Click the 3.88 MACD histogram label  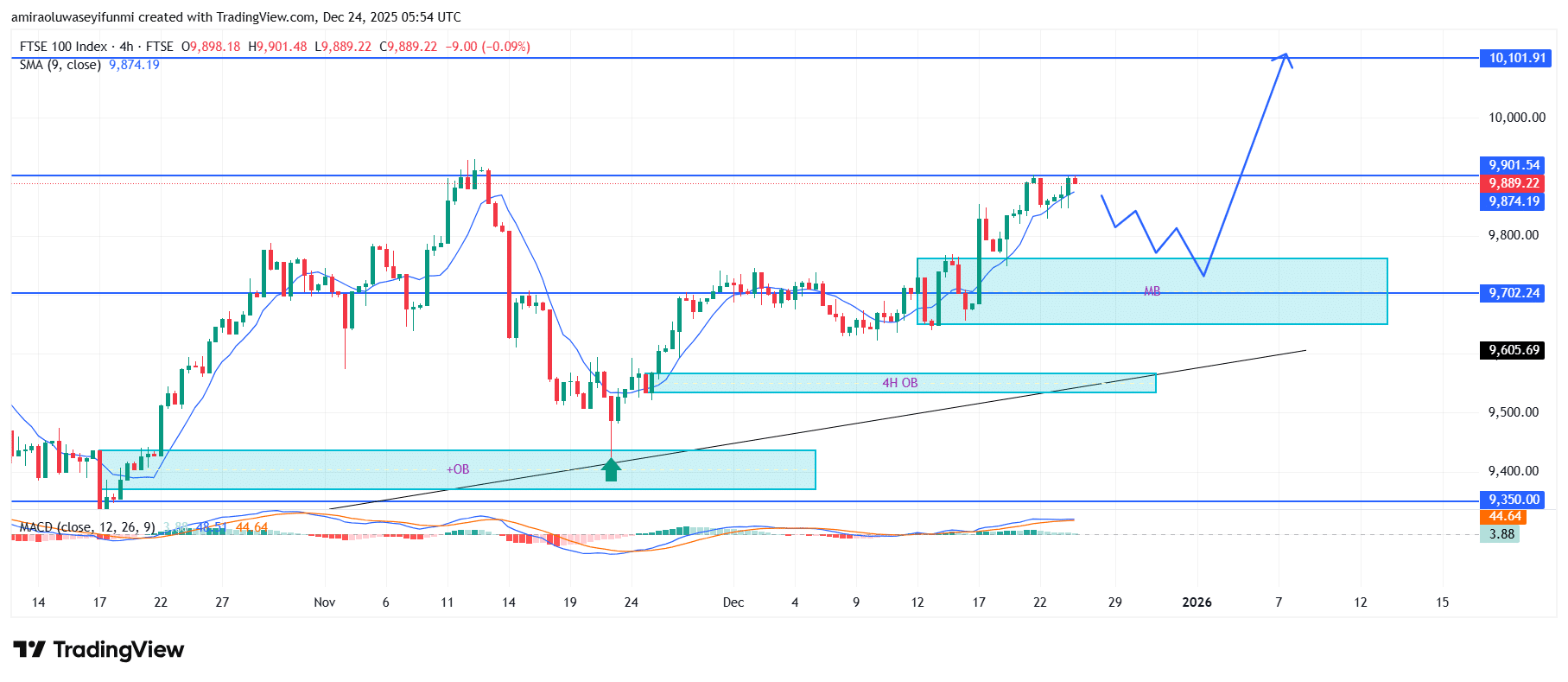(1501, 534)
